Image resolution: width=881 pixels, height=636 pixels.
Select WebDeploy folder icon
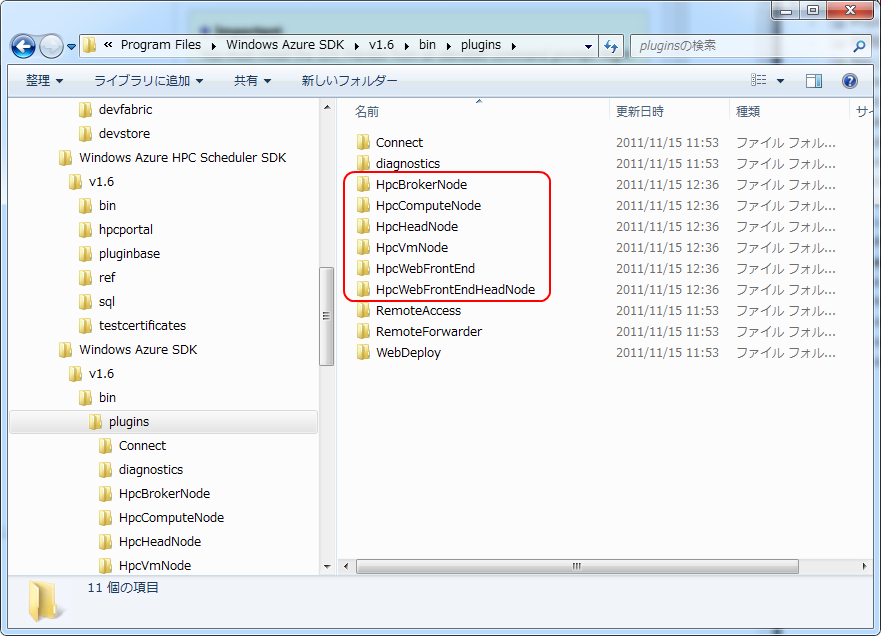pos(363,352)
